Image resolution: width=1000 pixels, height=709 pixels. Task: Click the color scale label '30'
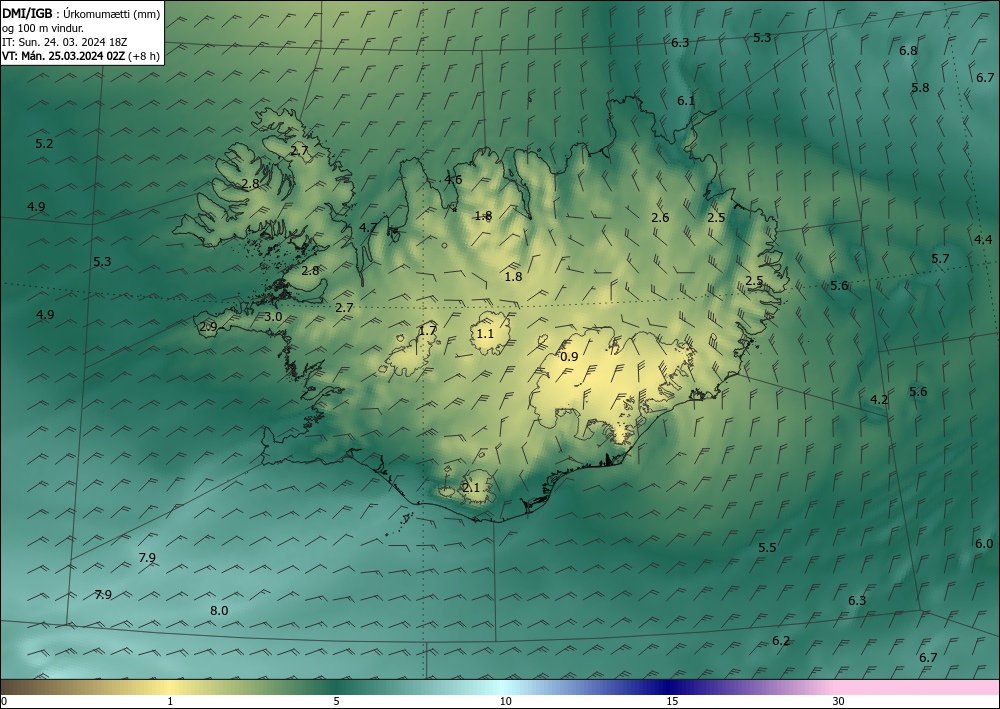pos(839,702)
